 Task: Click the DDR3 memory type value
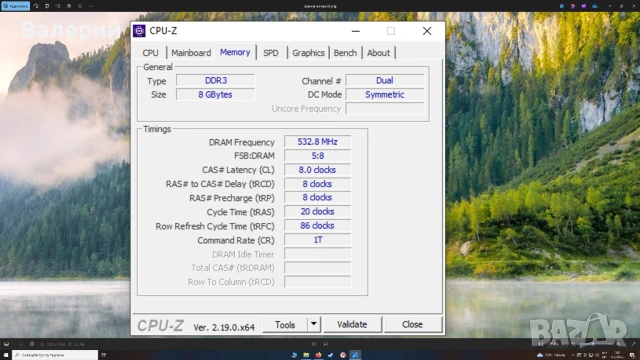[216, 80]
